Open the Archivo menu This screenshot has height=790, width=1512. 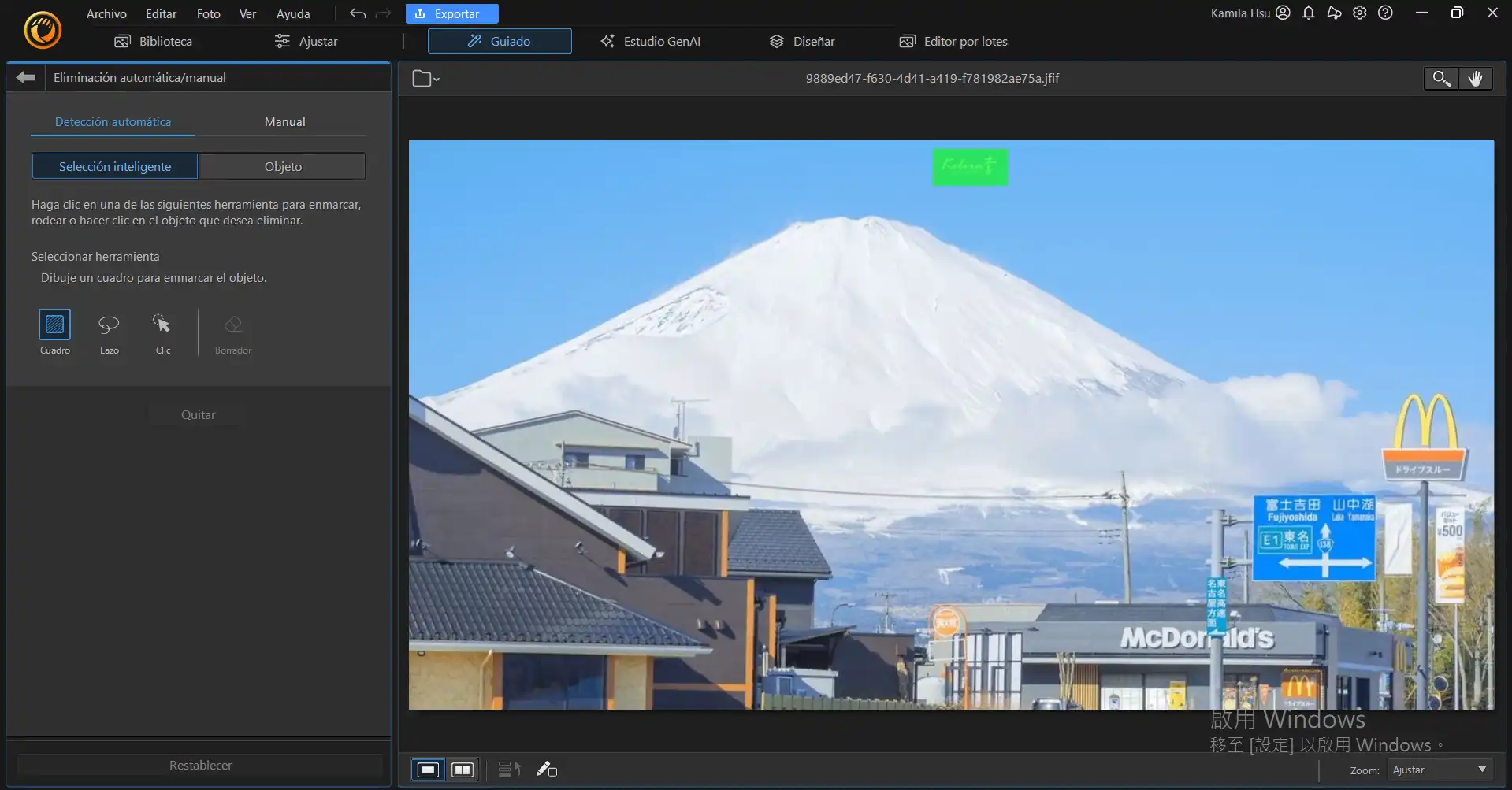point(106,13)
